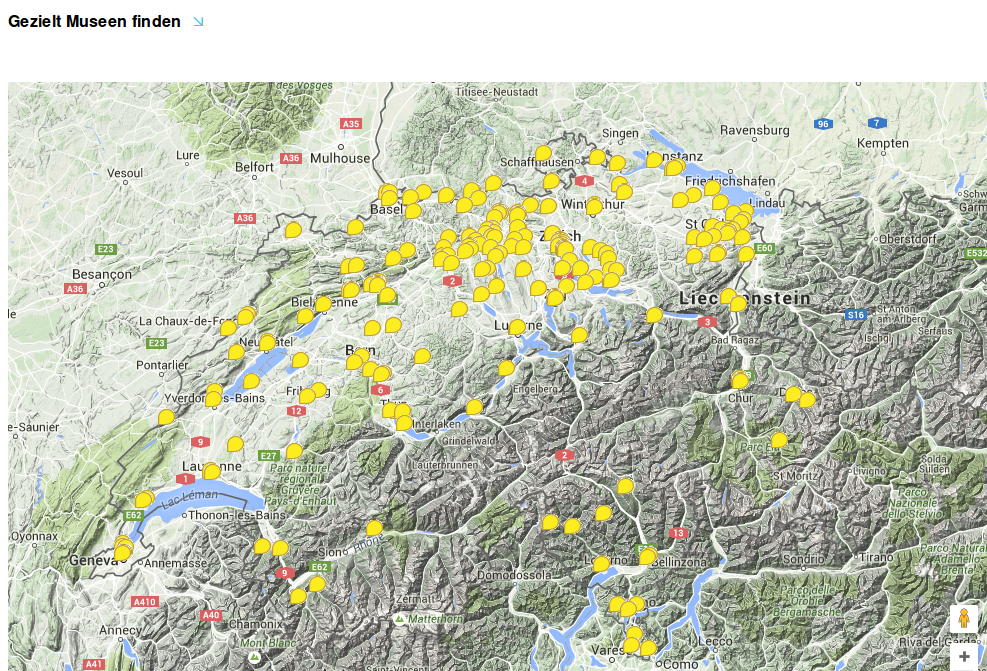Select the marker above Bad Ragaz

point(738,304)
